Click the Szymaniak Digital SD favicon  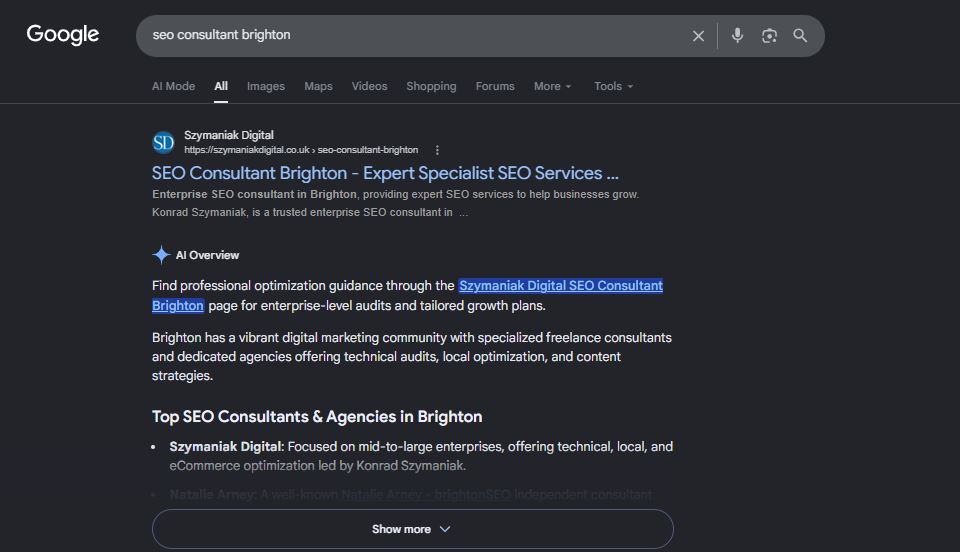point(163,143)
